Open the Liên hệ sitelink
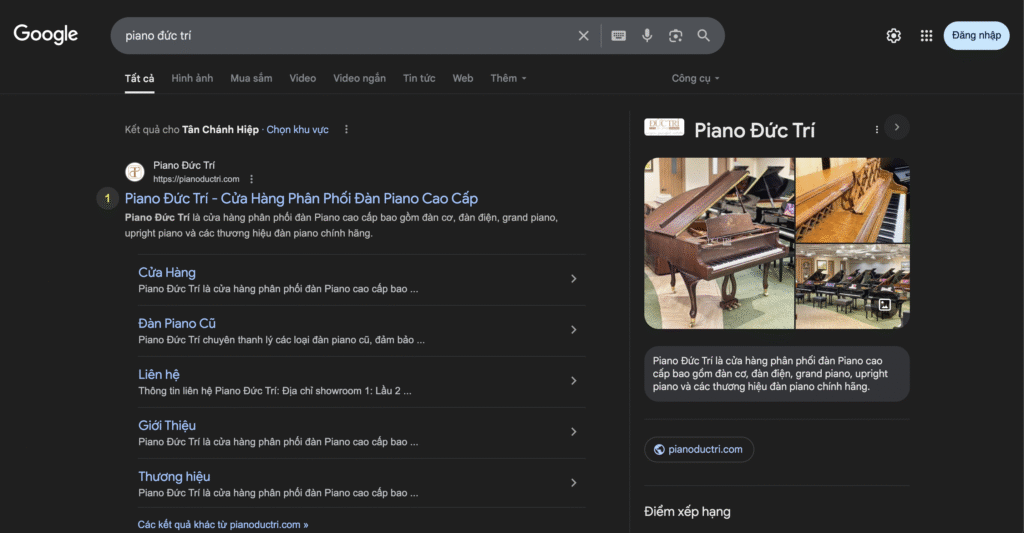The height and width of the screenshot is (533, 1024). pos(159,374)
